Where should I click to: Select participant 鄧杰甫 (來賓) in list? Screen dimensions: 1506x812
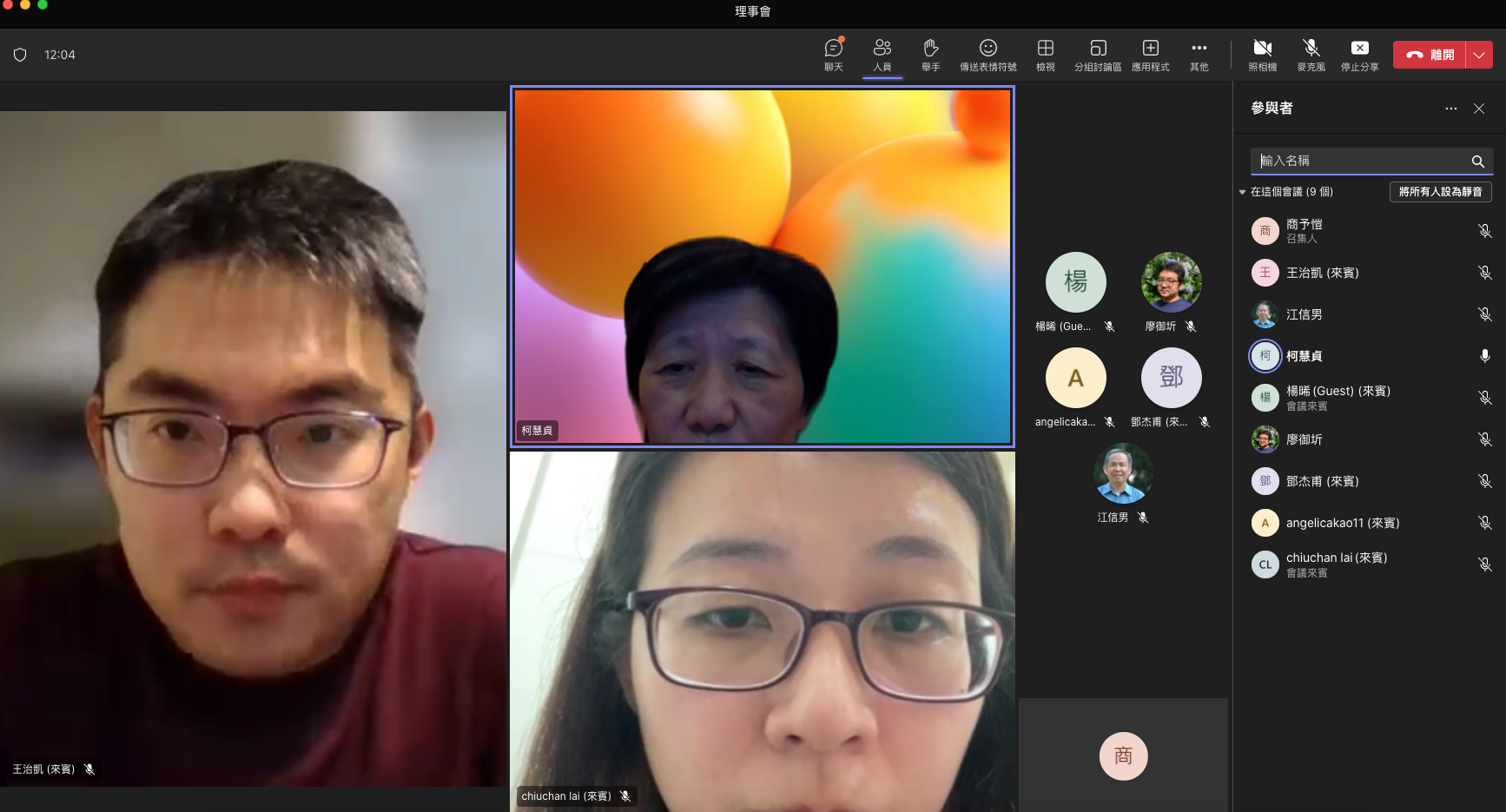[x=1371, y=481]
